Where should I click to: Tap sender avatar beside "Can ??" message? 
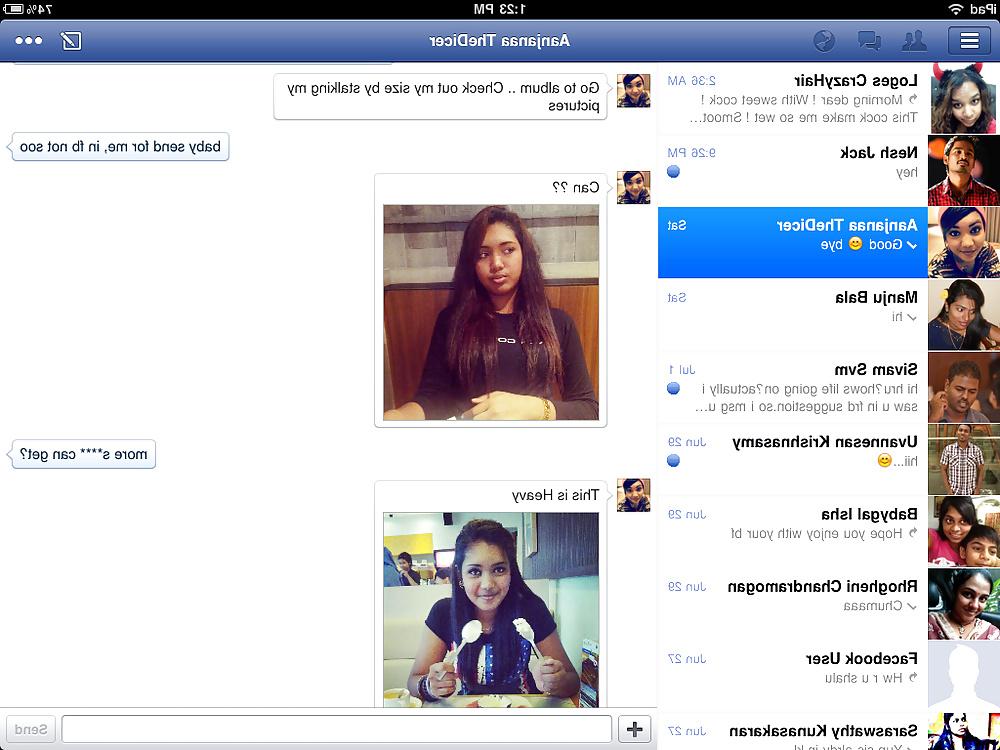click(633, 188)
